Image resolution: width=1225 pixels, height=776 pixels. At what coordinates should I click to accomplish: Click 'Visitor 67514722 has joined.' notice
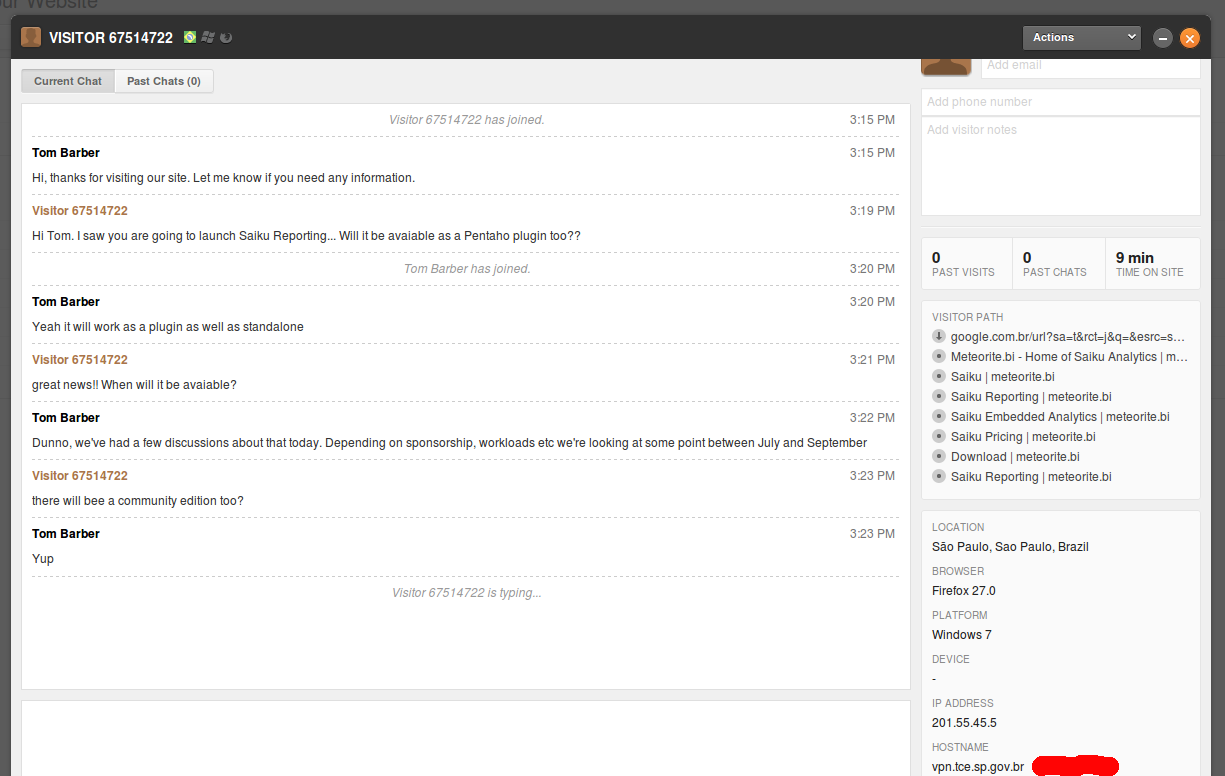466,120
